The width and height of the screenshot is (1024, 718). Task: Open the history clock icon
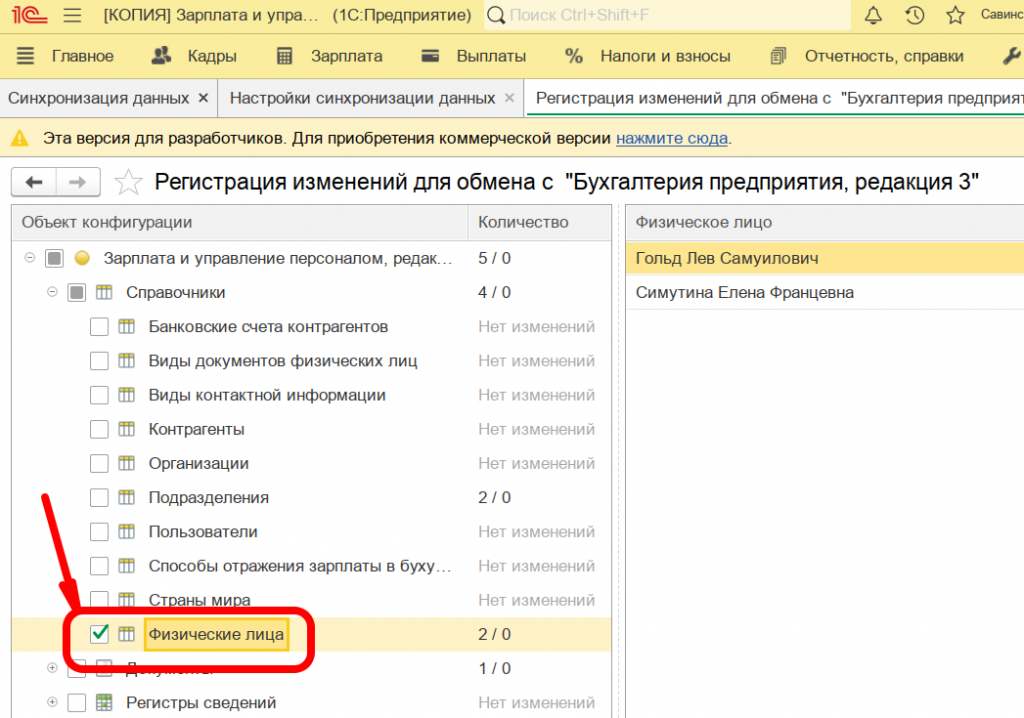click(914, 14)
